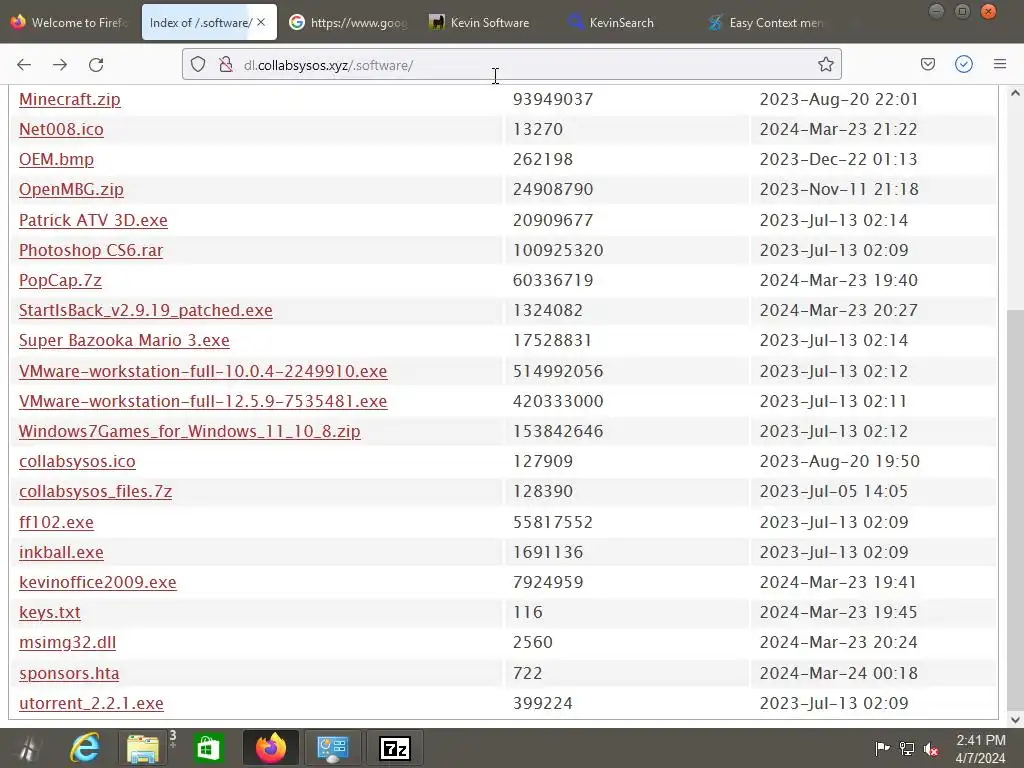Switch to the KevinSearch tab

point(626,22)
